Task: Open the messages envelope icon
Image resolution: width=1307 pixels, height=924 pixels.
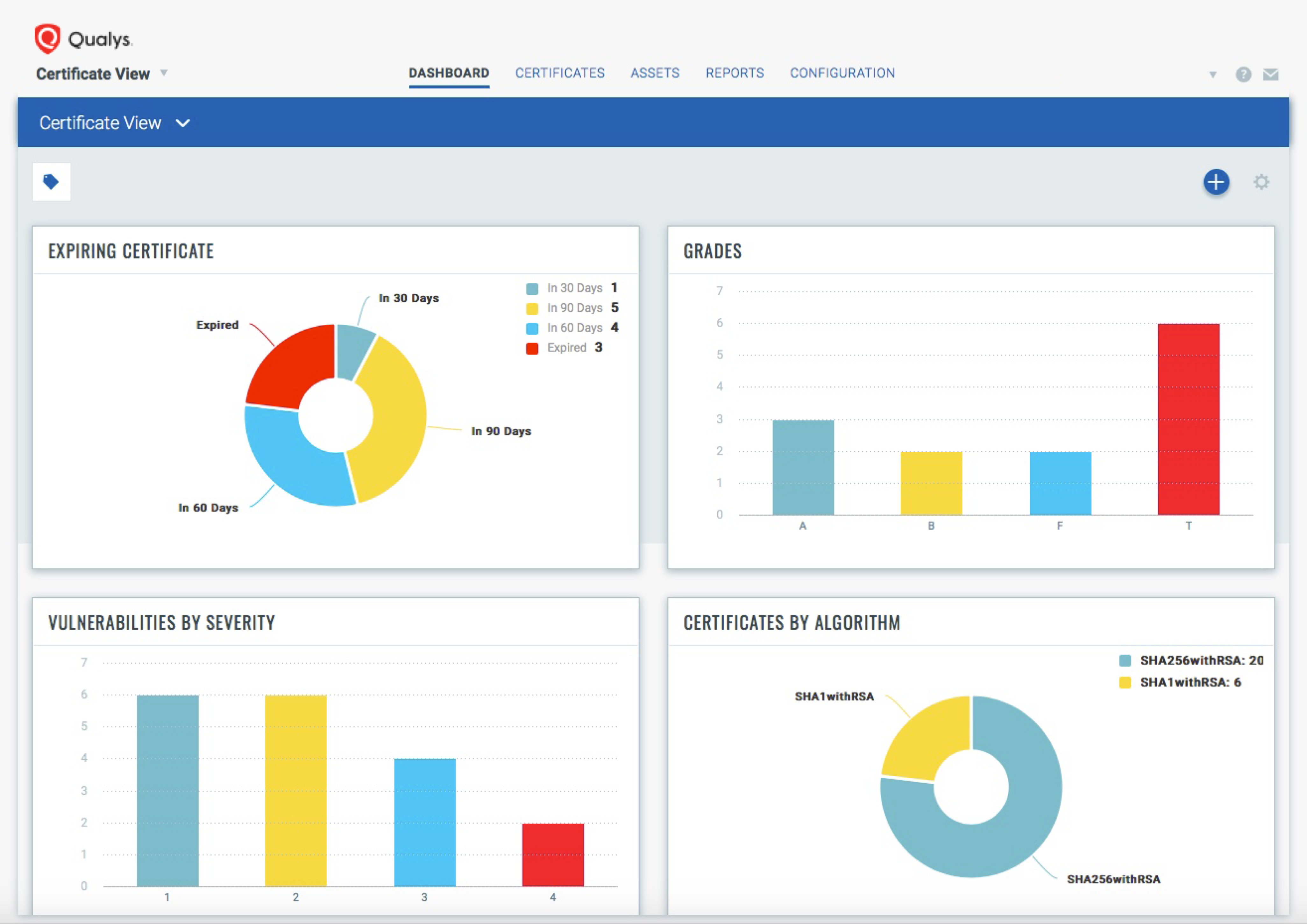Action: 1271,74
